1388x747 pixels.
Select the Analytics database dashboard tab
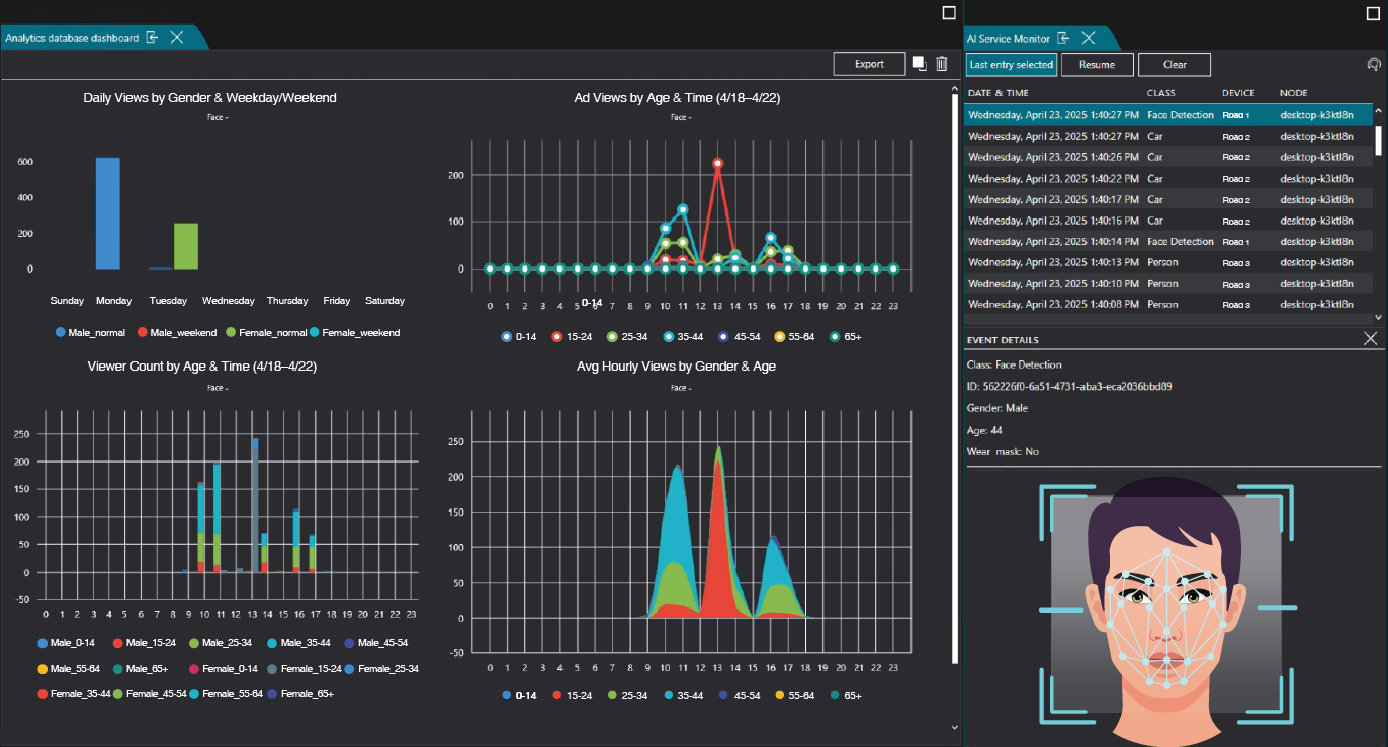[72, 38]
